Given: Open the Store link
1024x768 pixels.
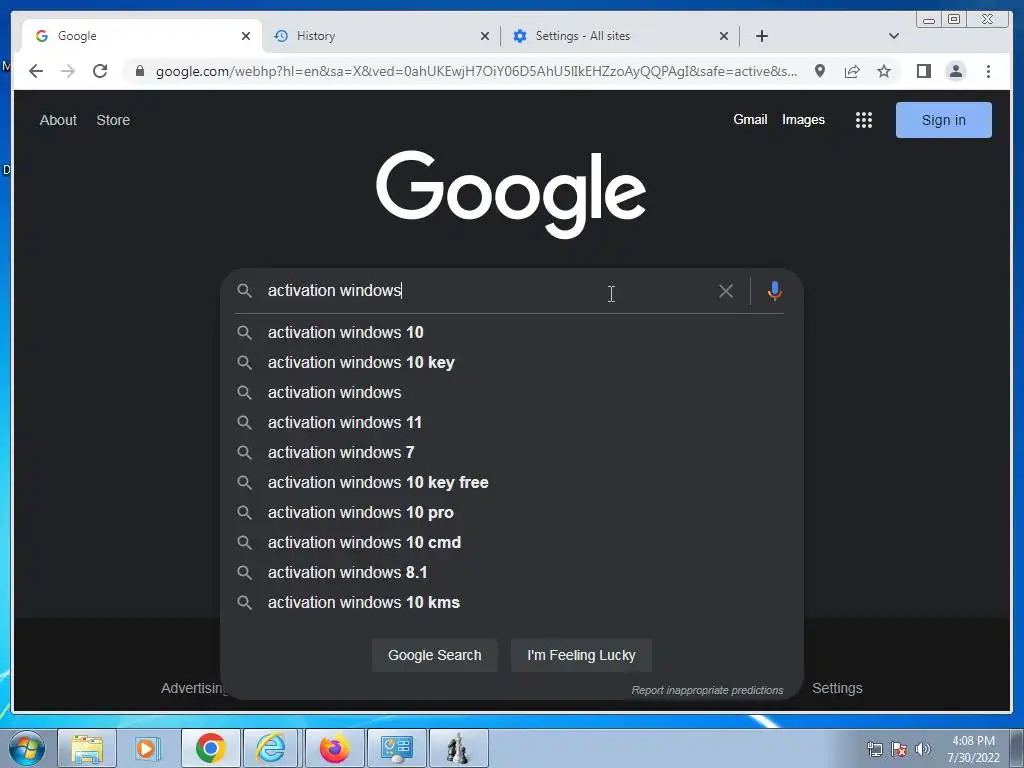Looking at the screenshot, I should click(113, 120).
